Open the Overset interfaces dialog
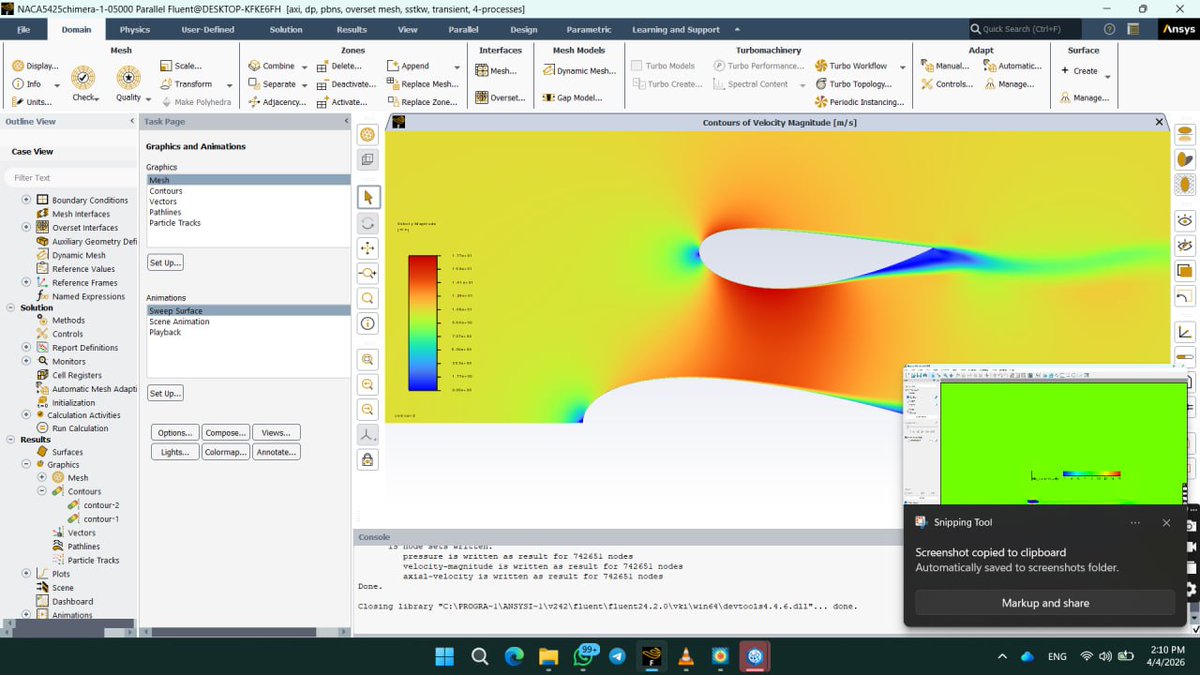 pyautogui.click(x=500, y=98)
